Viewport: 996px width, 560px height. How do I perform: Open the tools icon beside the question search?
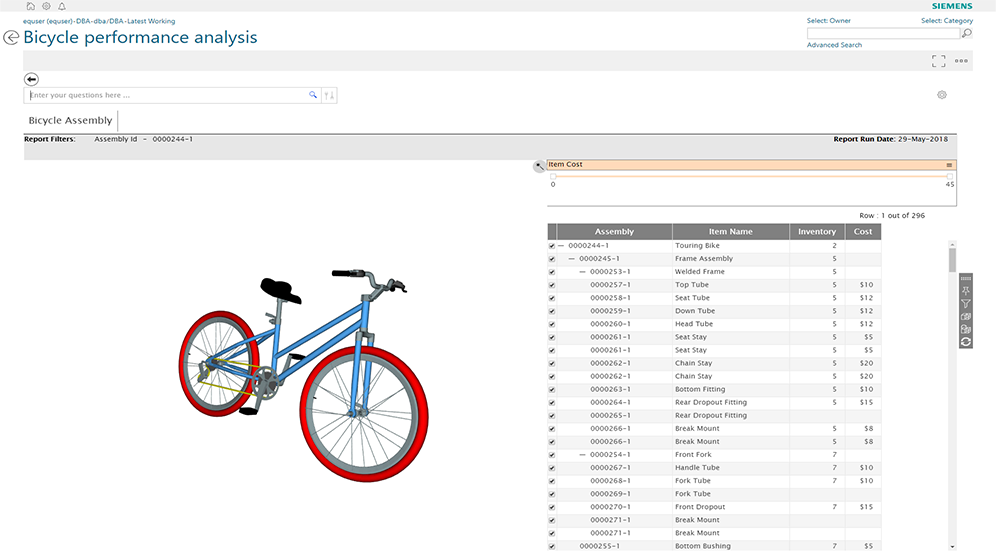pyautogui.click(x=329, y=95)
